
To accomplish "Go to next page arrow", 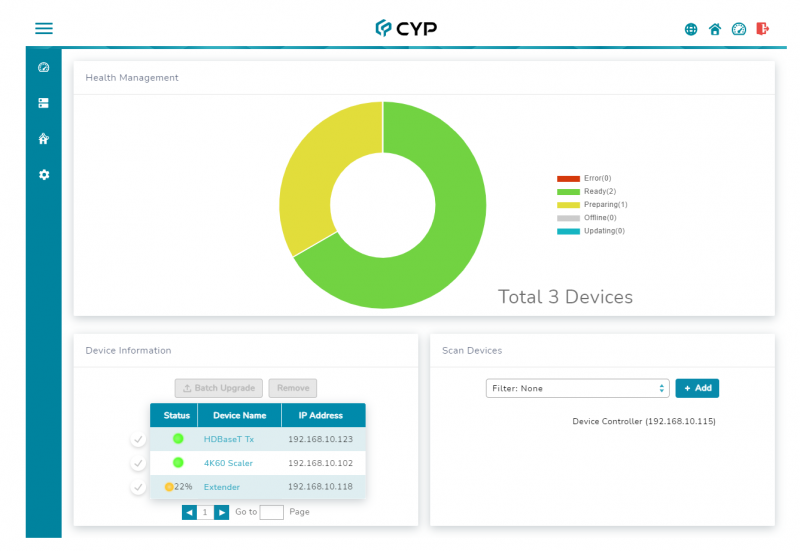I will [221, 512].
